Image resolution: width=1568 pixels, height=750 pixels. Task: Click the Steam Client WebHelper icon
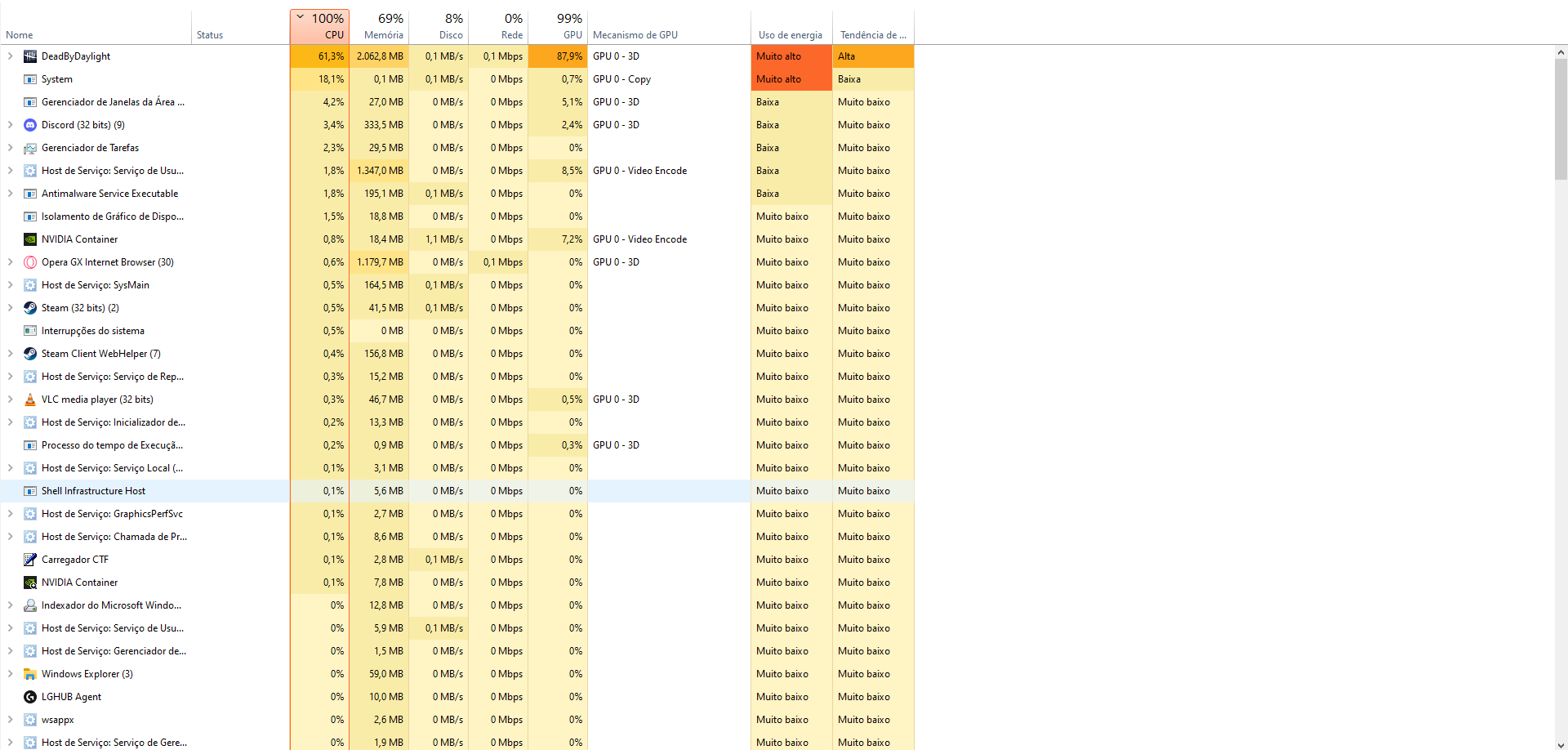[30, 354]
